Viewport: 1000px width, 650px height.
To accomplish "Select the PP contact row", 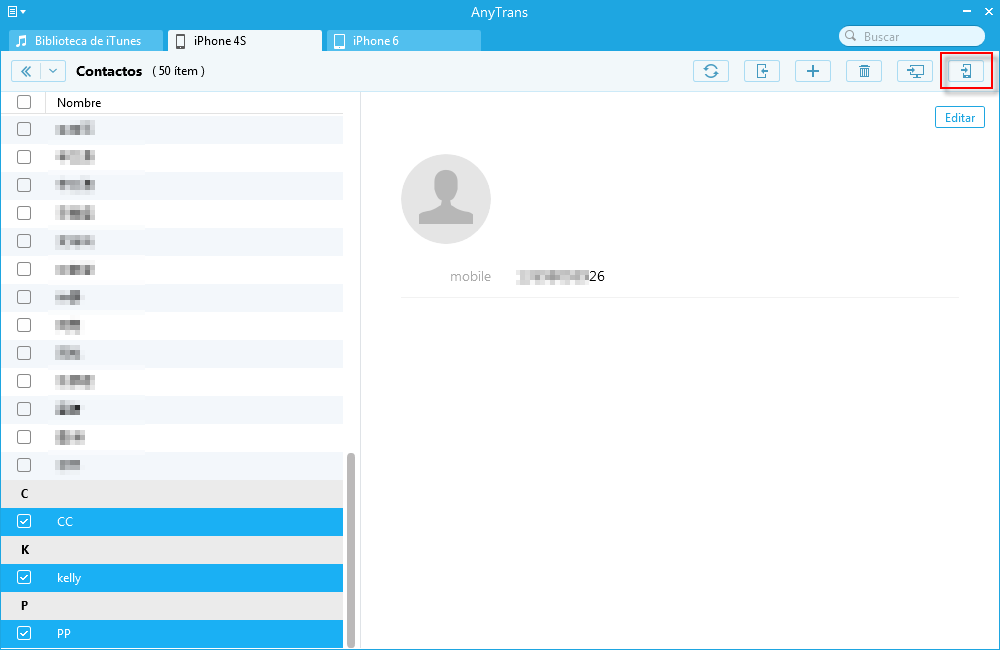I will 172,633.
